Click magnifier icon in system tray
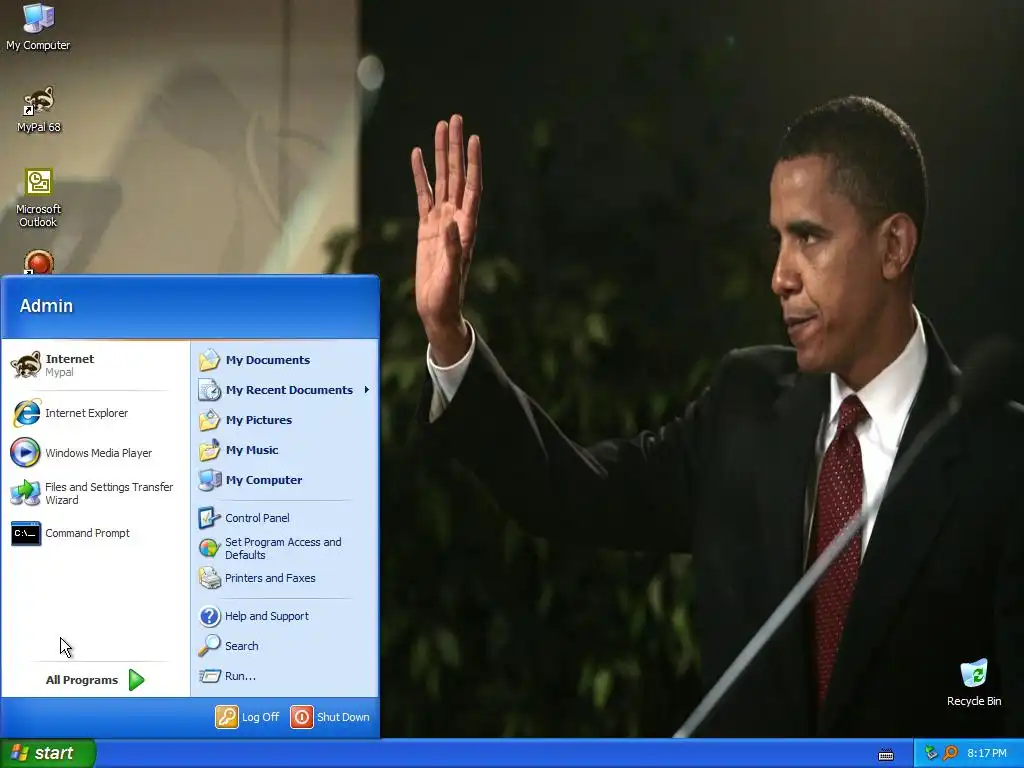Screen dimensions: 1024x768 [950, 753]
